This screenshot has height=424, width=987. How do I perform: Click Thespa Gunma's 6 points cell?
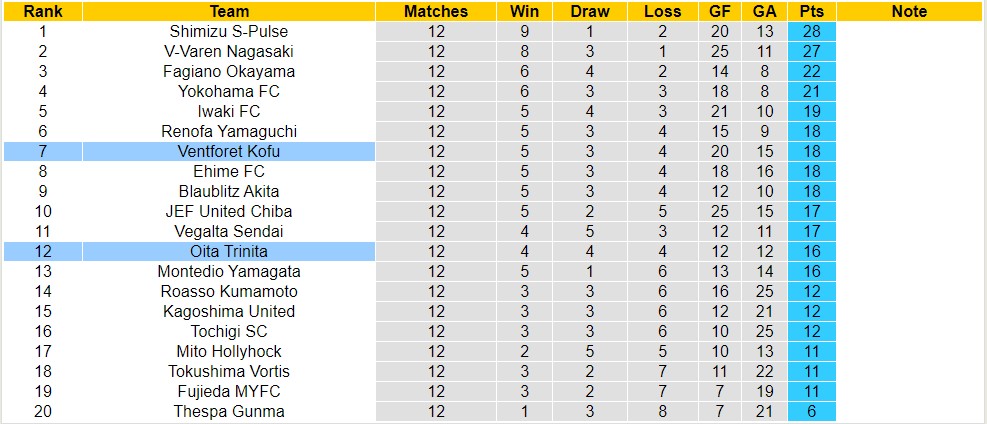811,411
